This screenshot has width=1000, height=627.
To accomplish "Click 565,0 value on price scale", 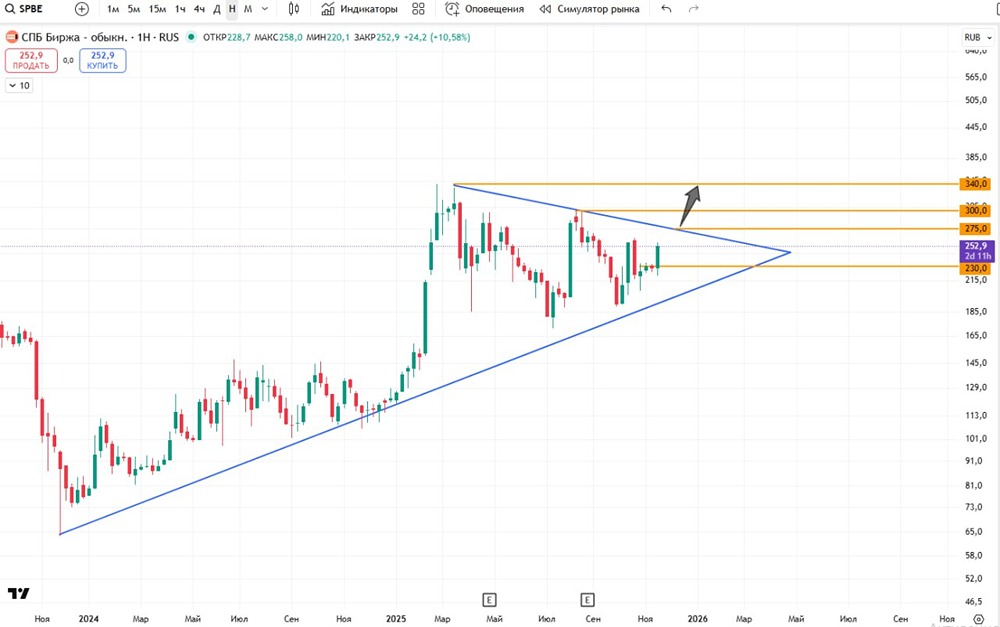I will tap(976, 77).
